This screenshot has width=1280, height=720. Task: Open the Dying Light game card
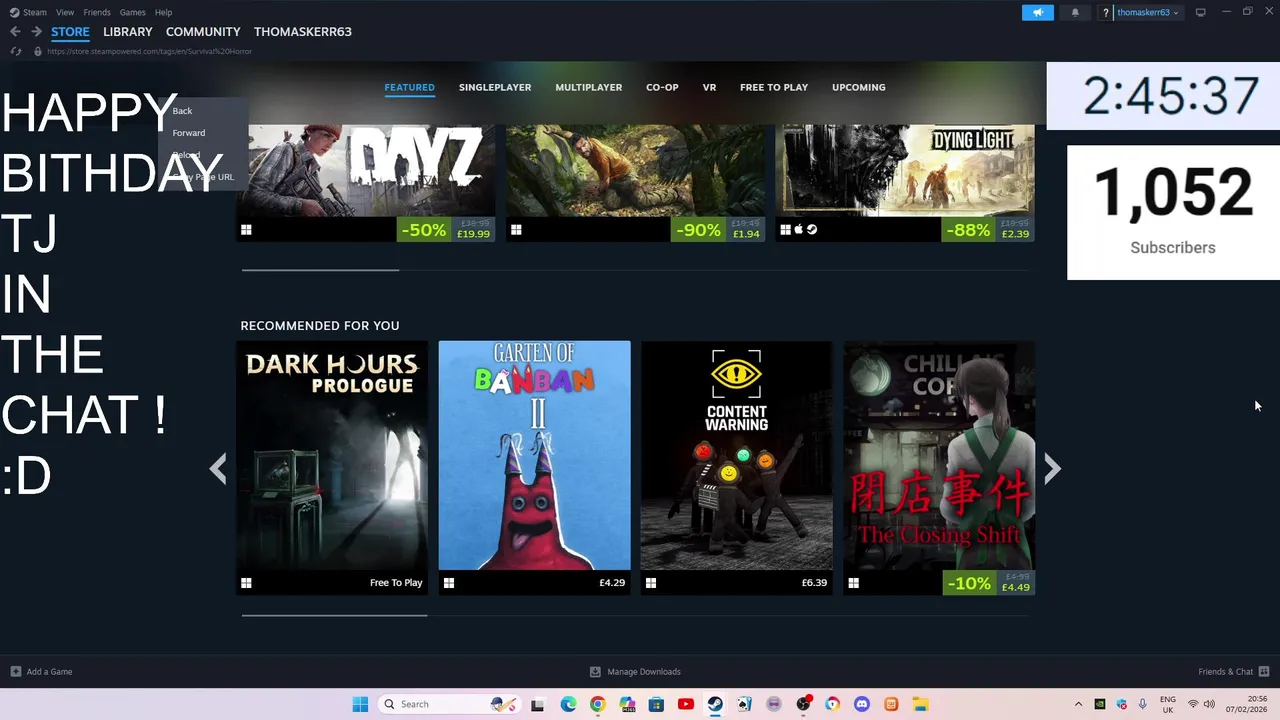click(x=905, y=183)
